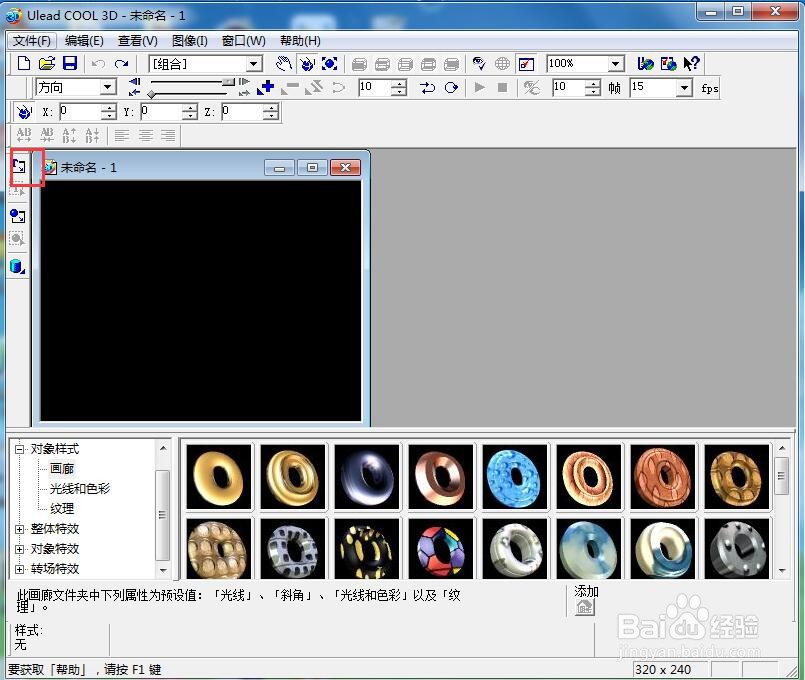This screenshot has width=805, height=680.
Task: Select the Rotate Object tool in standard toolbar
Action: (307, 64)
